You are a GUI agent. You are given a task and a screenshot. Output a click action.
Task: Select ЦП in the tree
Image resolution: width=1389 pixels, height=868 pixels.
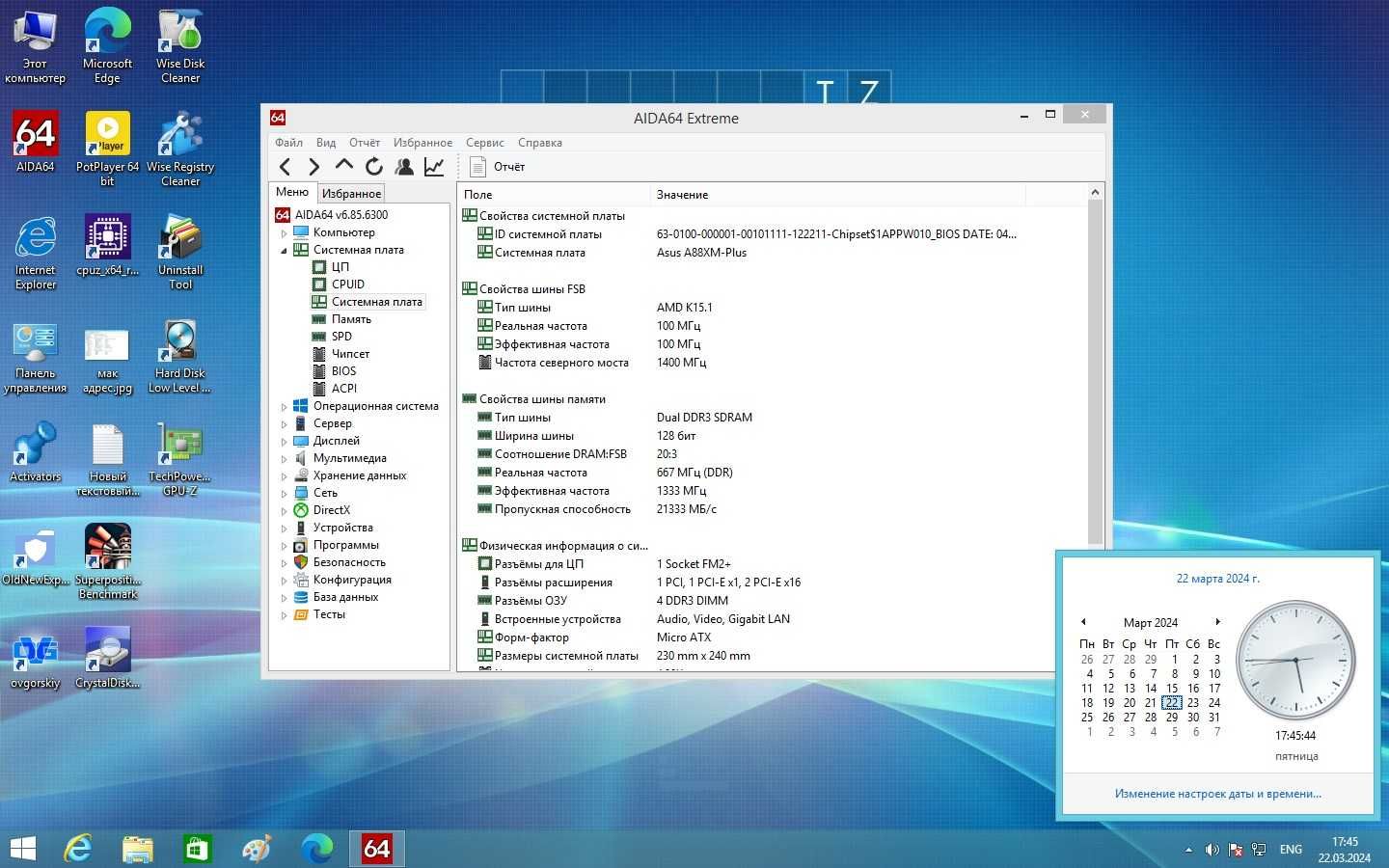(x=340, y=267)
